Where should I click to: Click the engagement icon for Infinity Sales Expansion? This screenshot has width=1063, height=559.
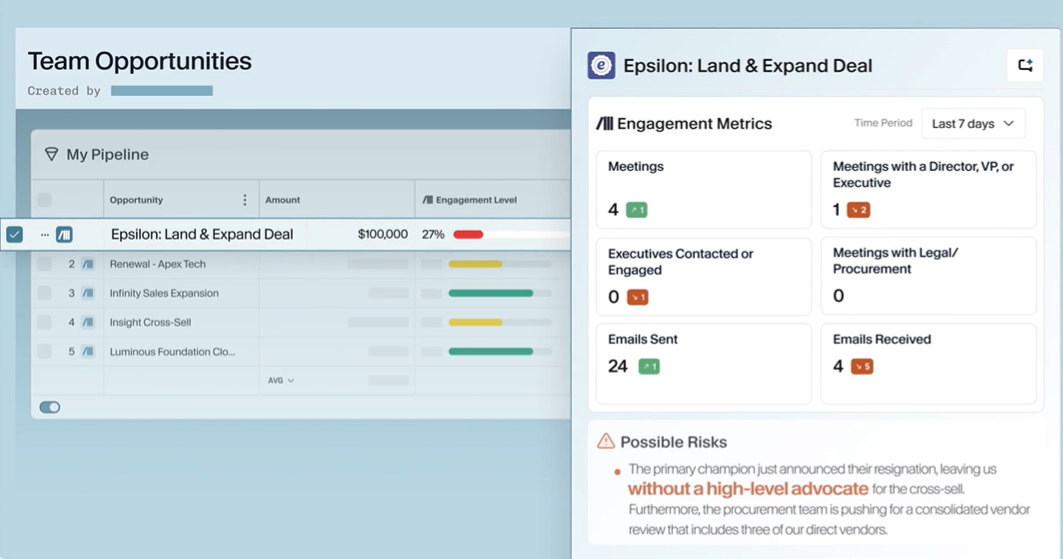coord(88,293)
